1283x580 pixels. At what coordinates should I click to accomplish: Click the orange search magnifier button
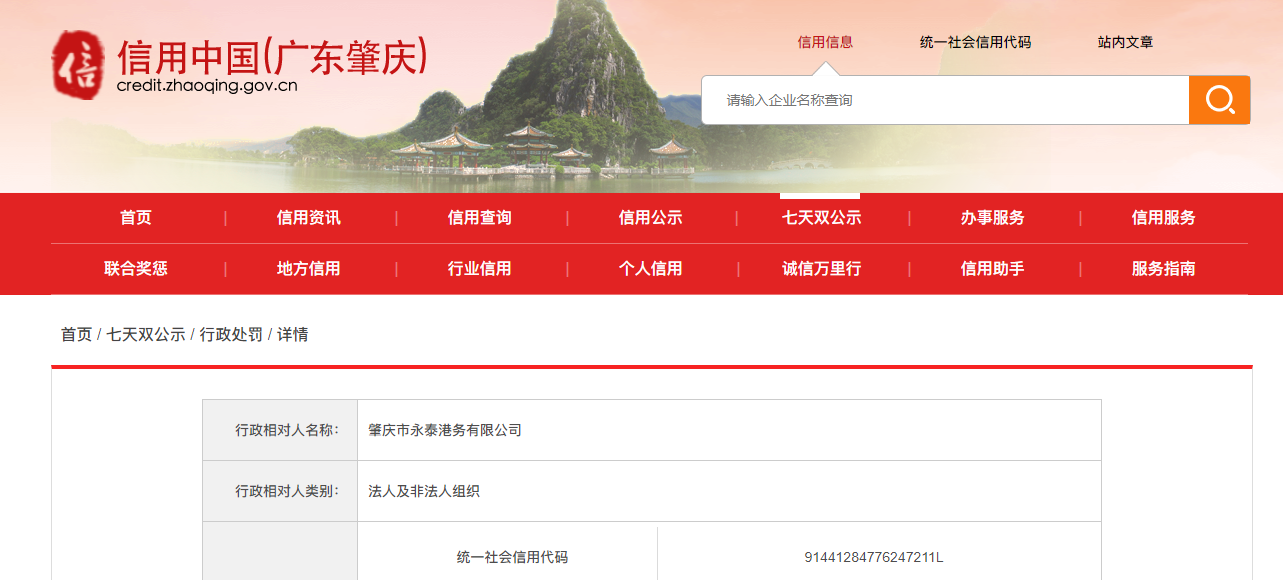1219,100
